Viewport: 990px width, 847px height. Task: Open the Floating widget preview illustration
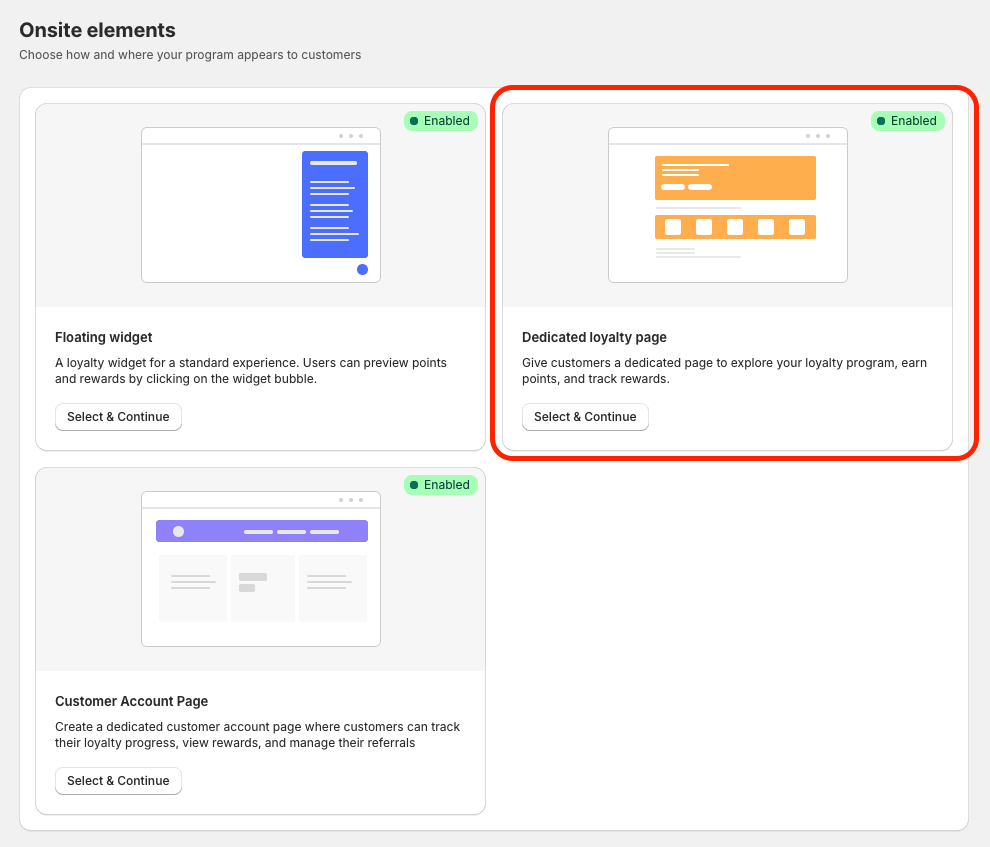(261, 205)
